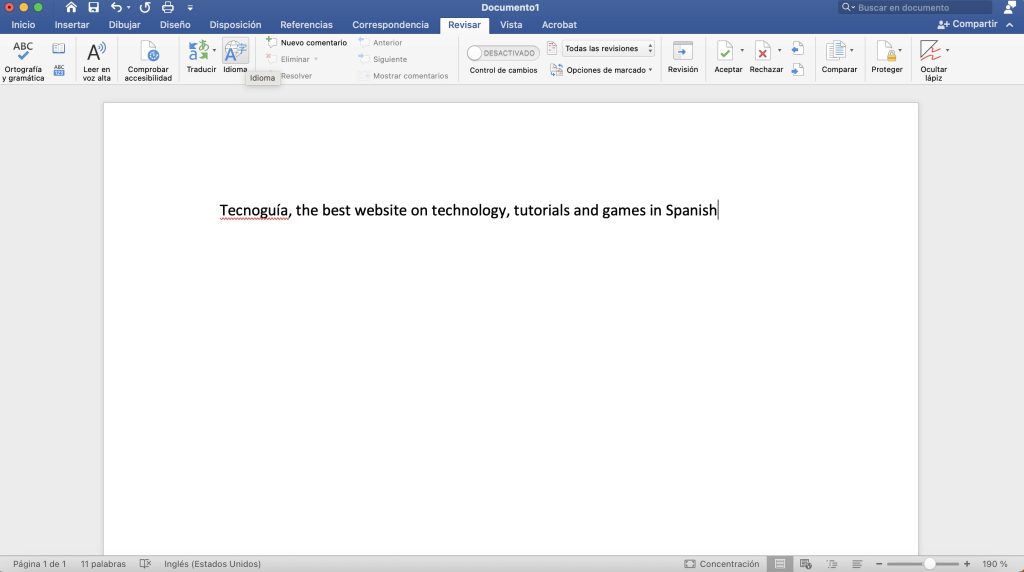Image resolution: width=1024 pixels, height=572 pixels.
Task: Open the Revisión pane
Action: [682, 57]
